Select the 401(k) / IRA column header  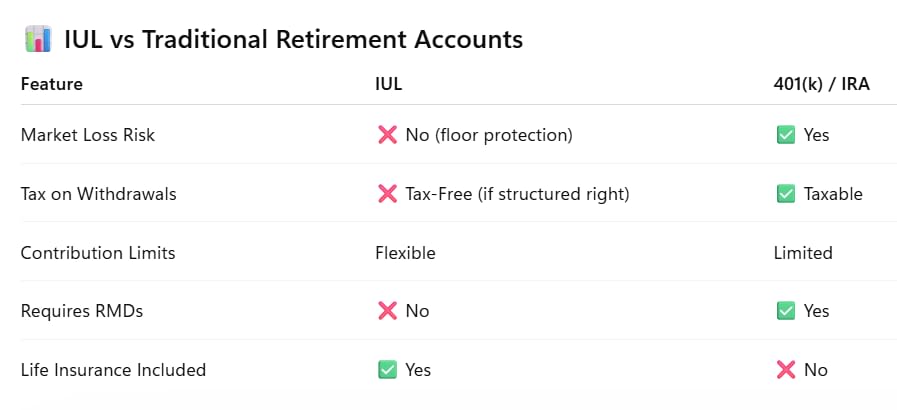click(x=821, y=84)
